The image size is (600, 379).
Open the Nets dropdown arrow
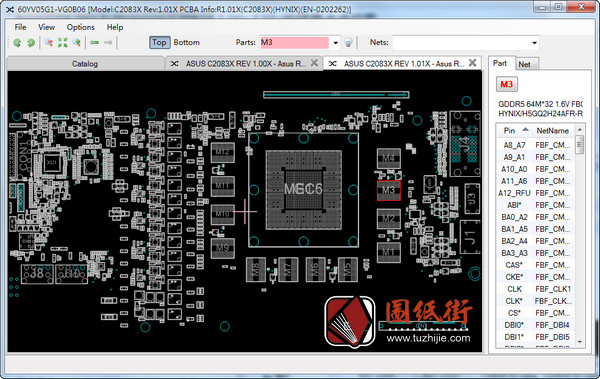tap(534, 42)
